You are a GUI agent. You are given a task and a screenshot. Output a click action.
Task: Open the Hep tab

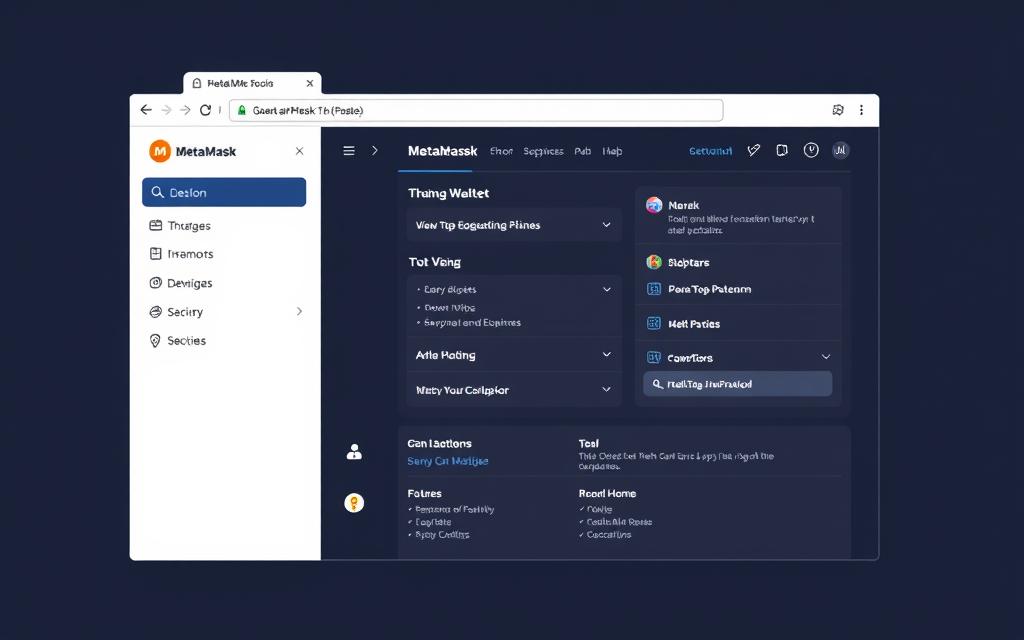[x=612, y=151]
